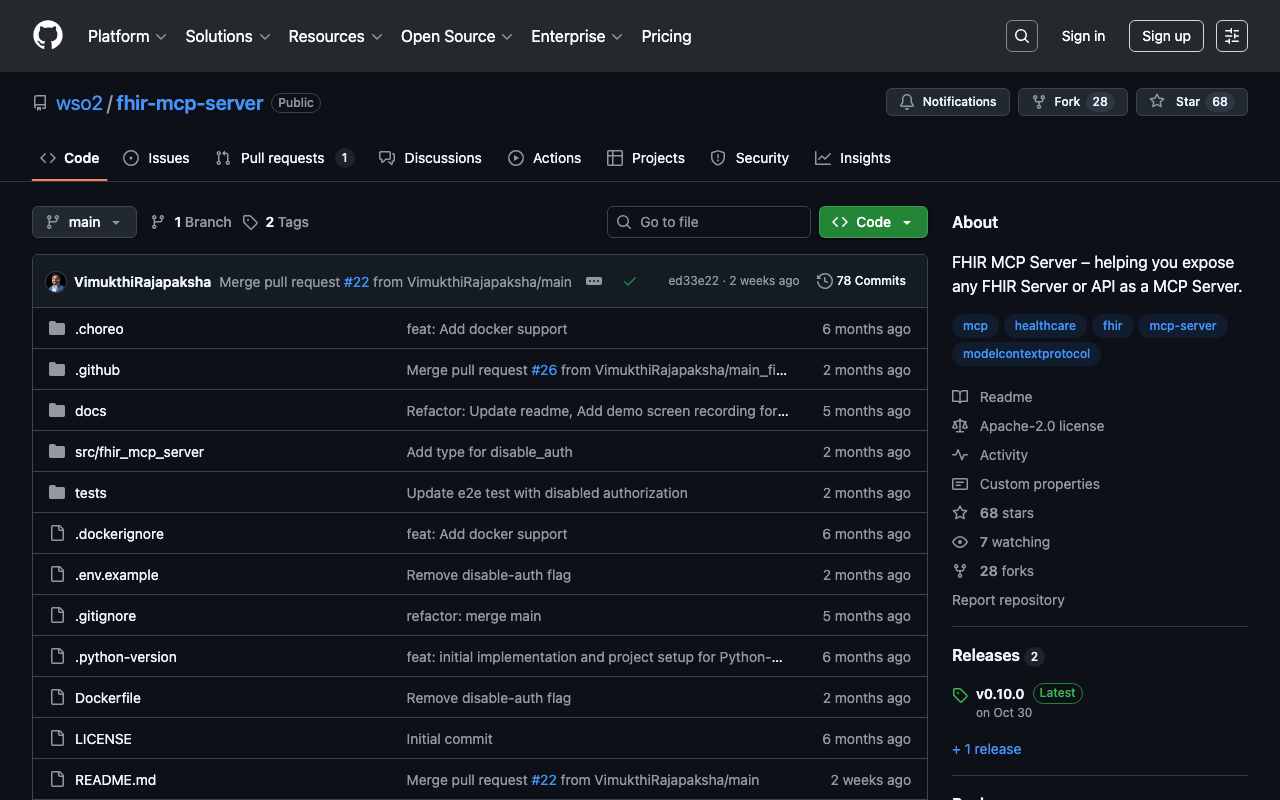Open the Solutions header menu

click(227, 36)
